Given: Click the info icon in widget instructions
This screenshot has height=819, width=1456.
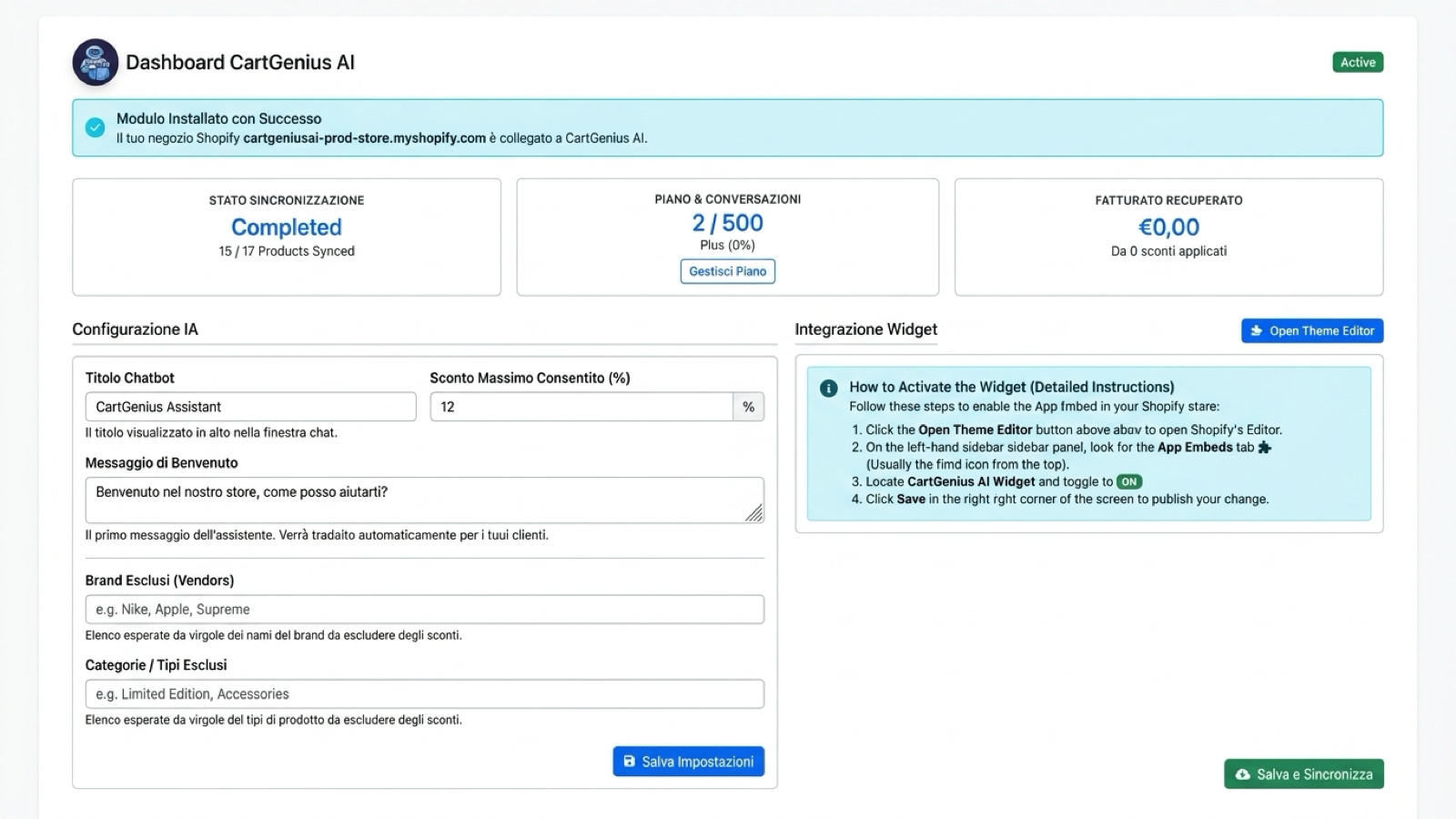Looking at the screenshot, I should (828, 388).
